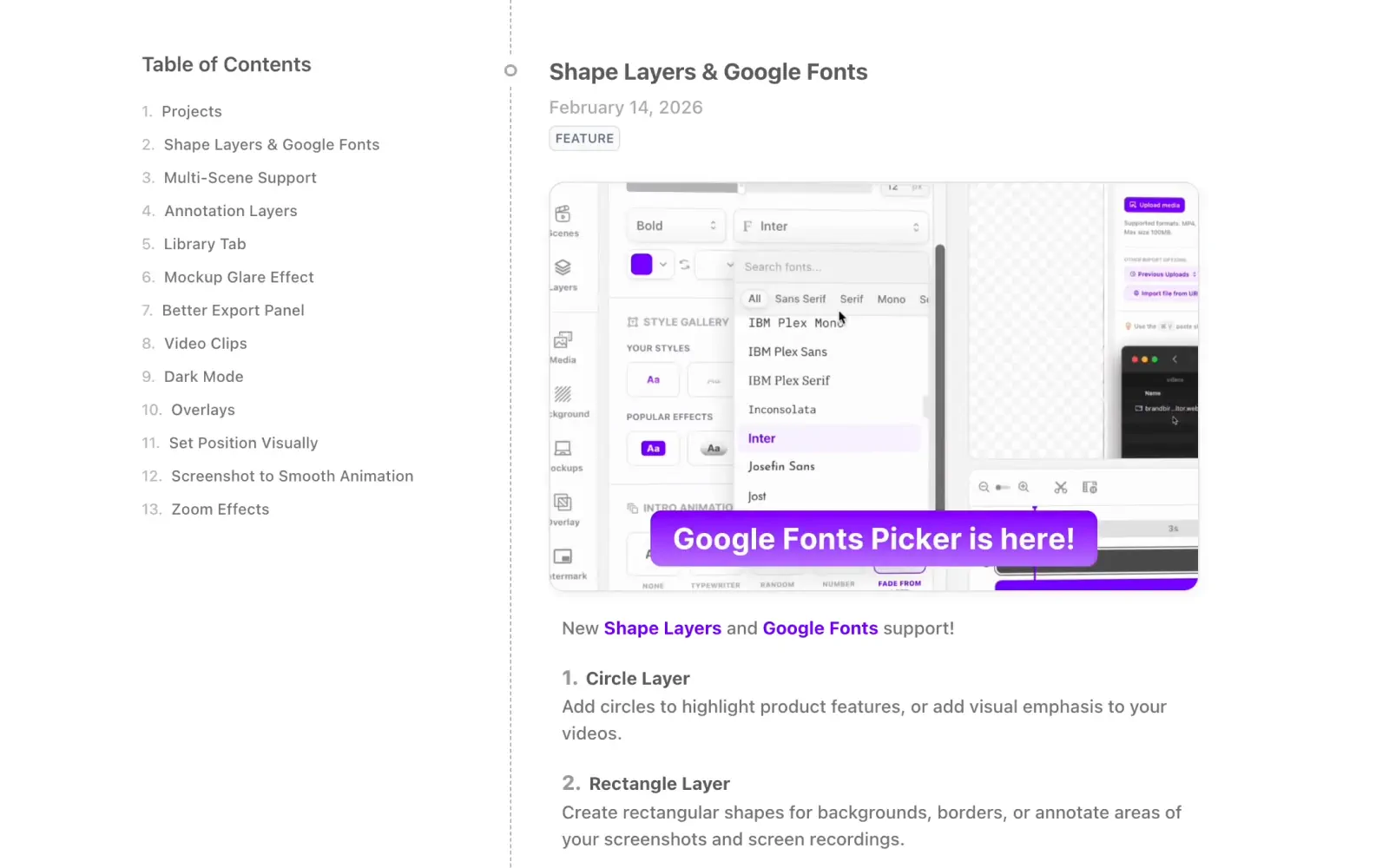
Task: Select the TYPEWRITER intro animation tab
Action: (716, 585)
